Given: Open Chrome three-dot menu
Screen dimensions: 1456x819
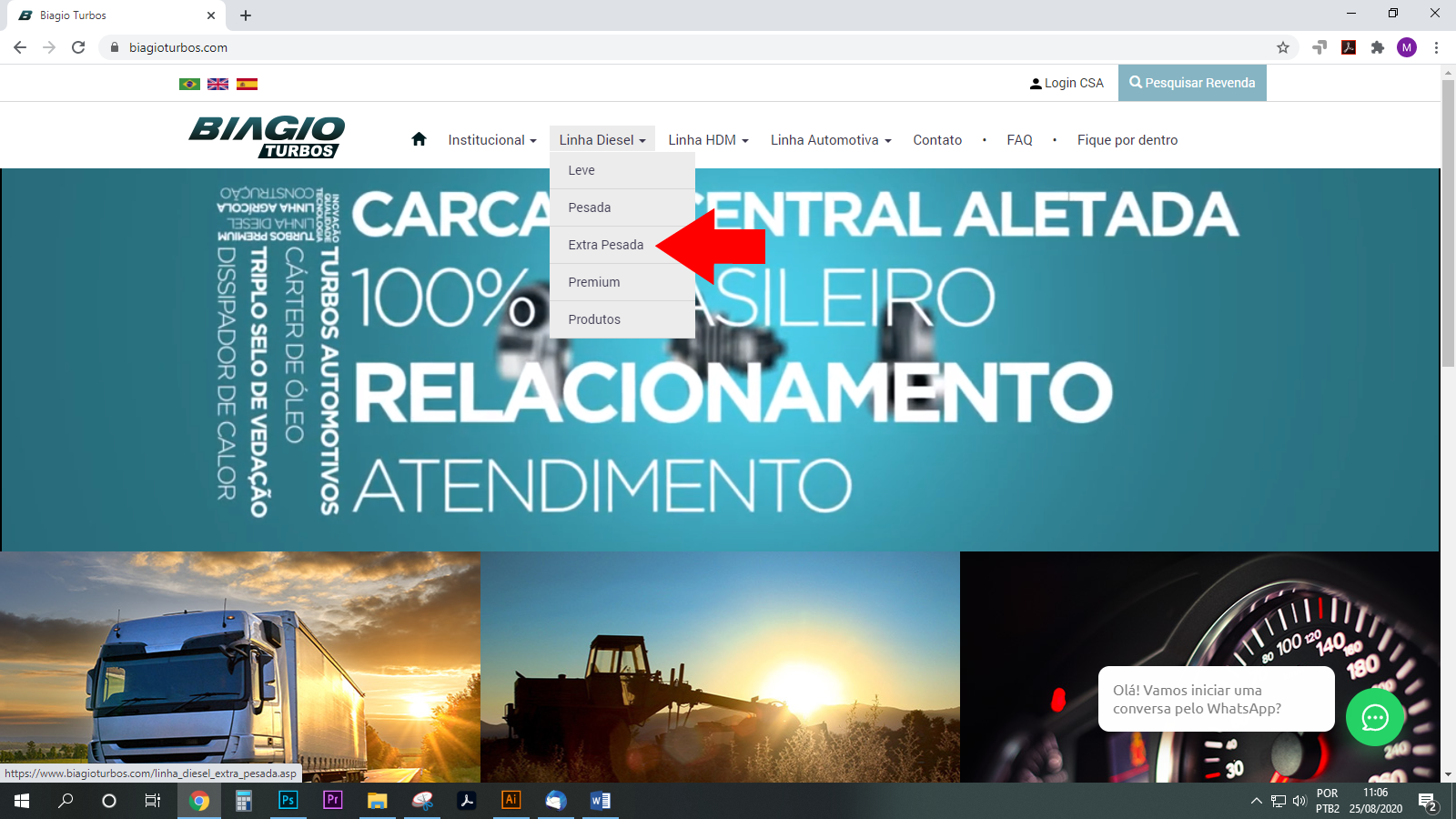Looking at the screenshot, I should pyautogui.click(x=1436, y=47).
